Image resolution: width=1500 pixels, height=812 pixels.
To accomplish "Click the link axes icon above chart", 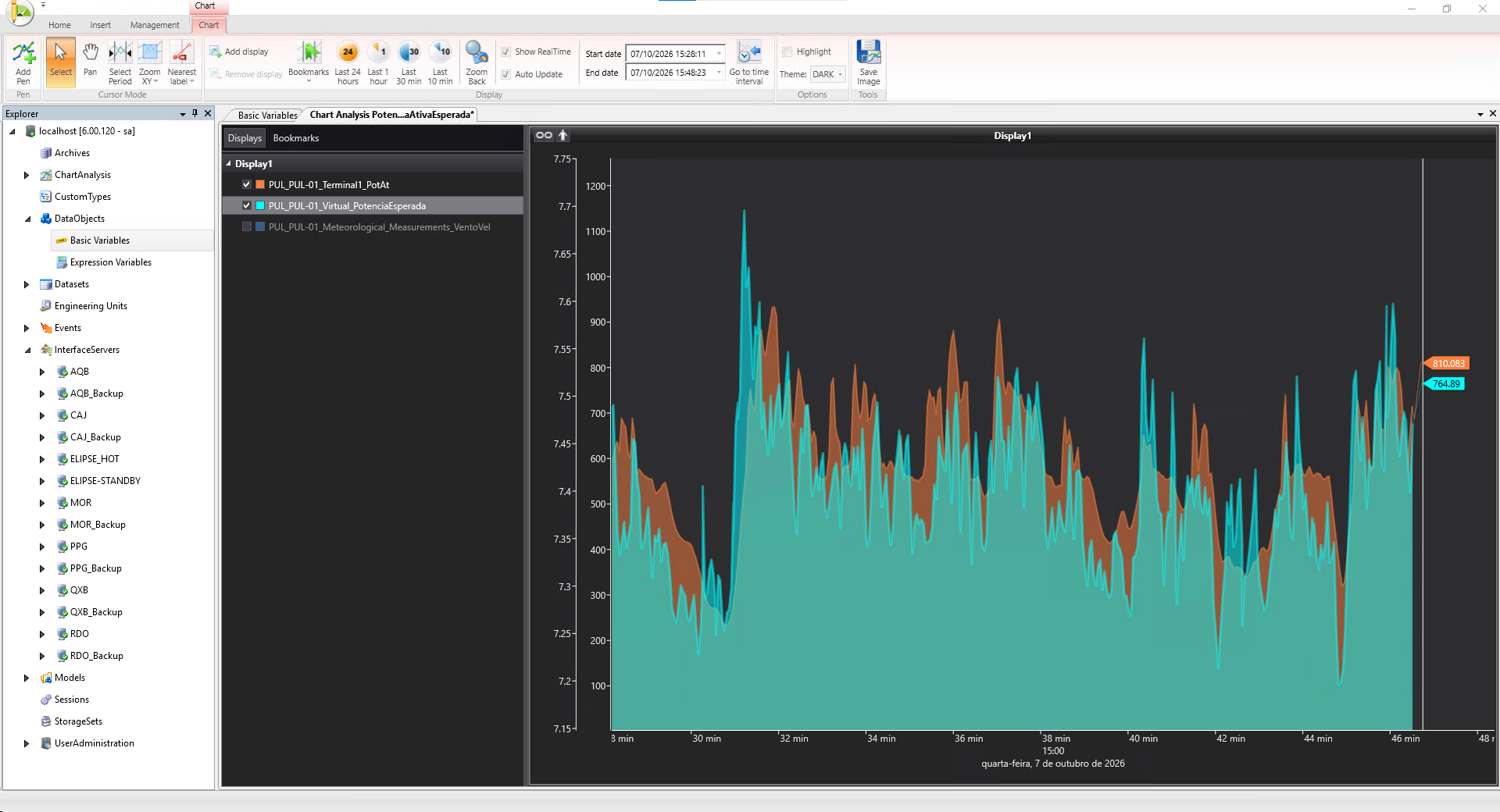I will point(544,135).
